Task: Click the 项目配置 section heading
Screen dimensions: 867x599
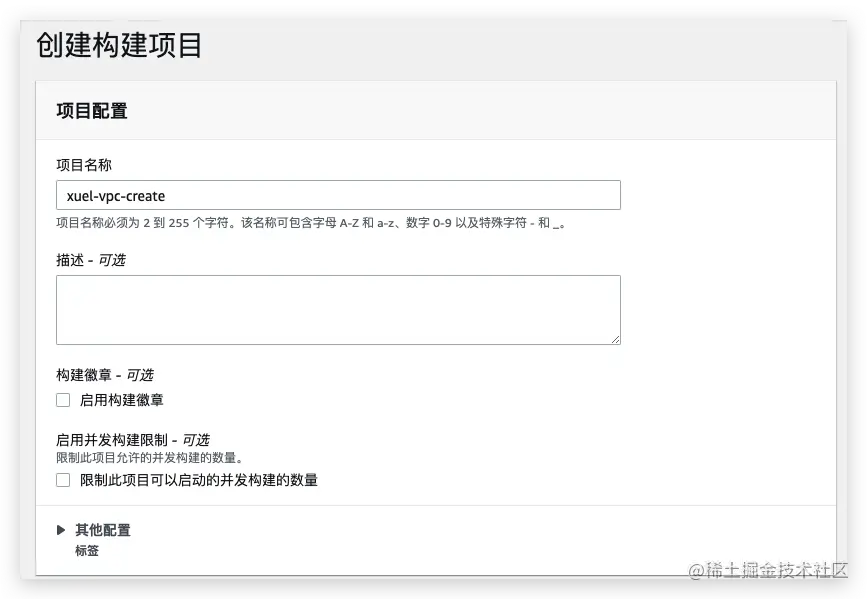Action: (92, 111)
